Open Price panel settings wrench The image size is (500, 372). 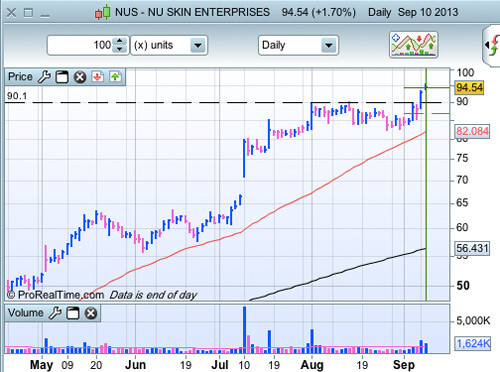tap(44, 77)
